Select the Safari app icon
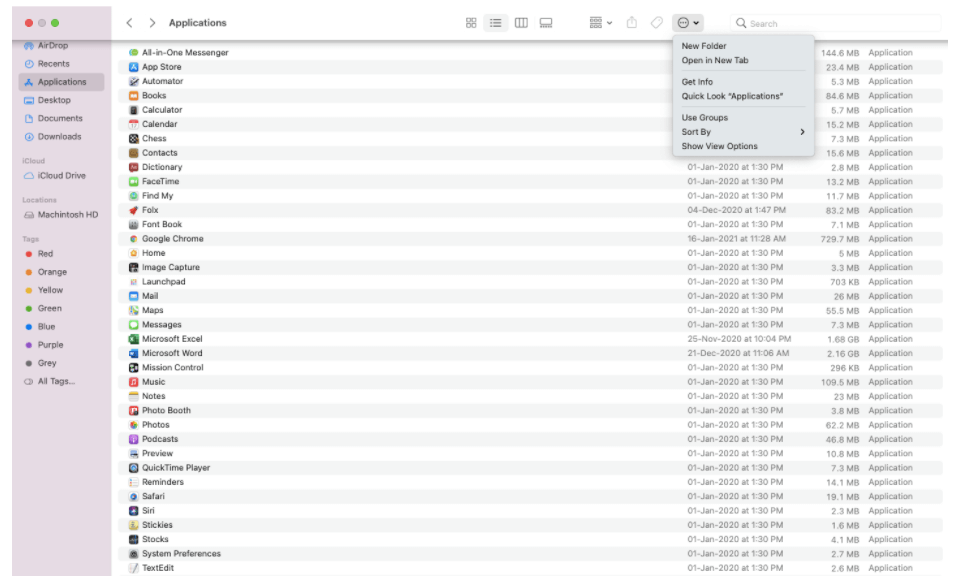This screenshot has height=588, width=953. (x=134, y=496)
